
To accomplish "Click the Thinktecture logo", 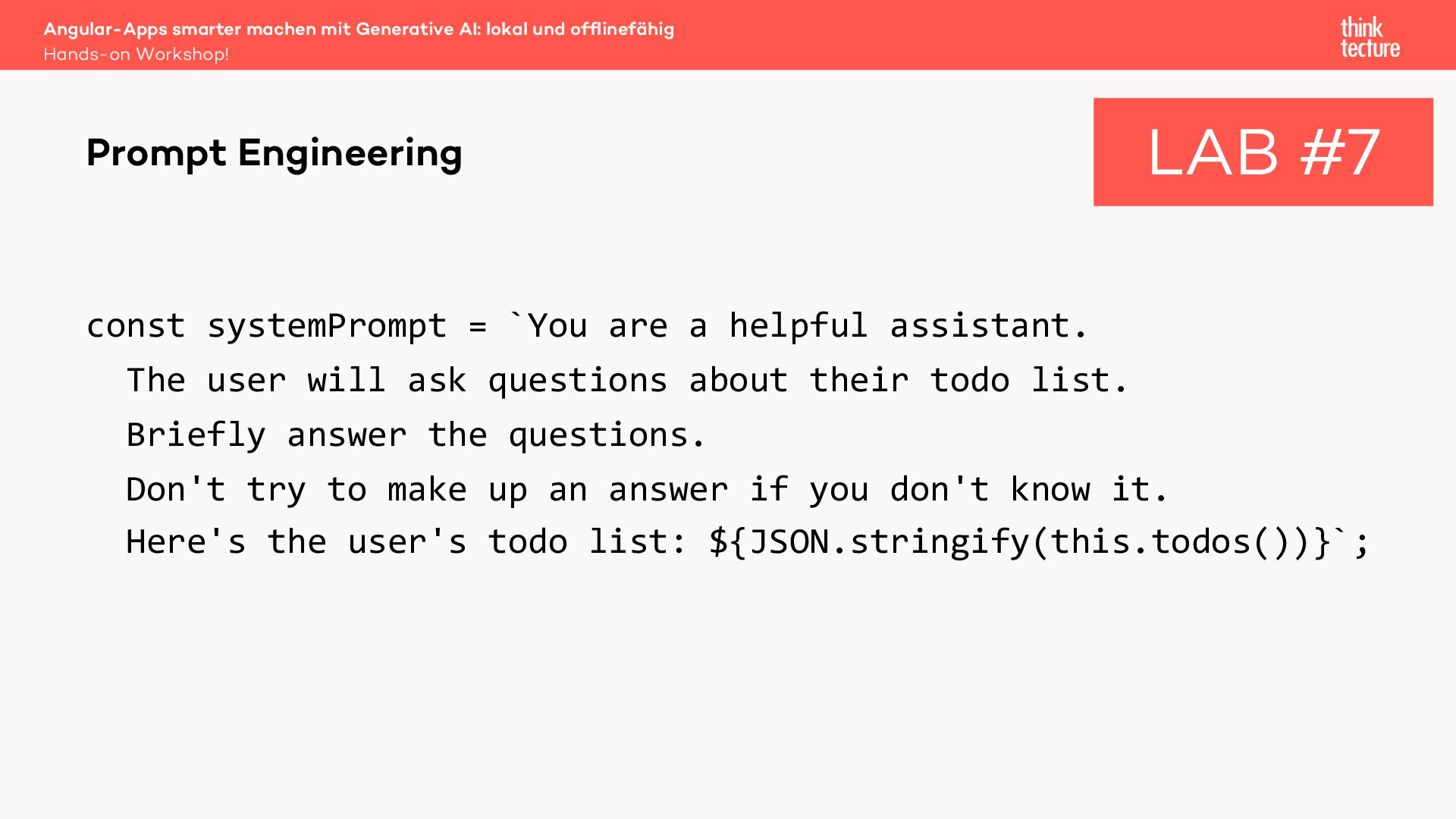I will (x=1370, y=38).
